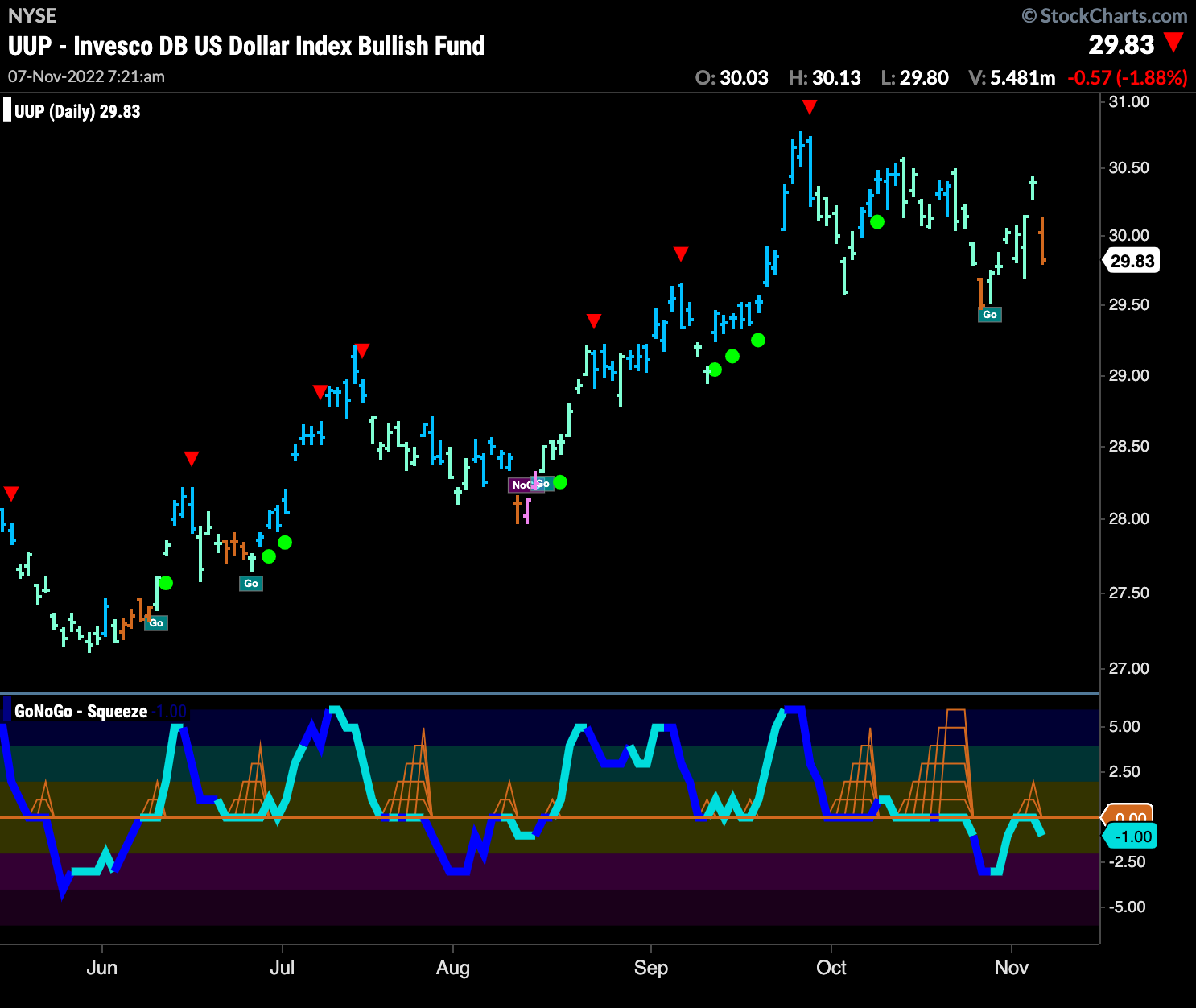Click the 28.00 price axis label
The image size is (1196, 1008).
(x=1129, y=518)
